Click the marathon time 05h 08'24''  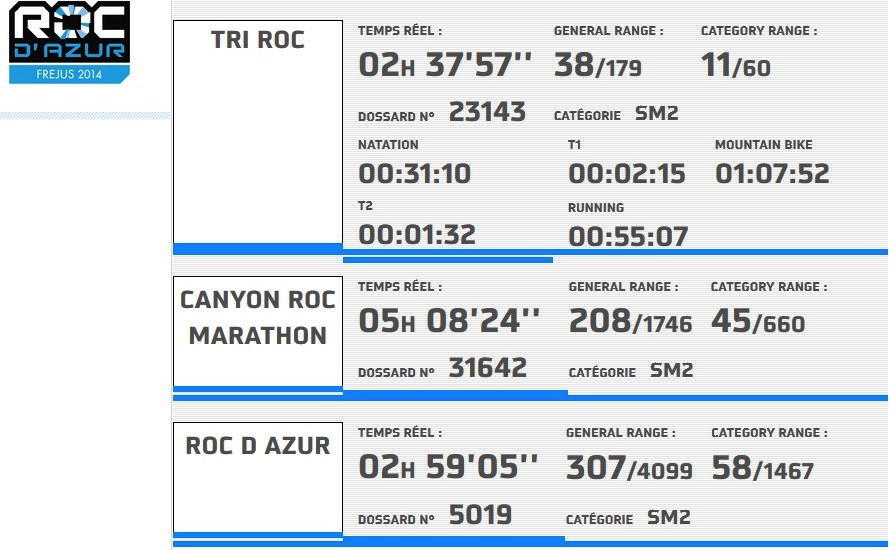pyautogui.click(x=449, y=321)
